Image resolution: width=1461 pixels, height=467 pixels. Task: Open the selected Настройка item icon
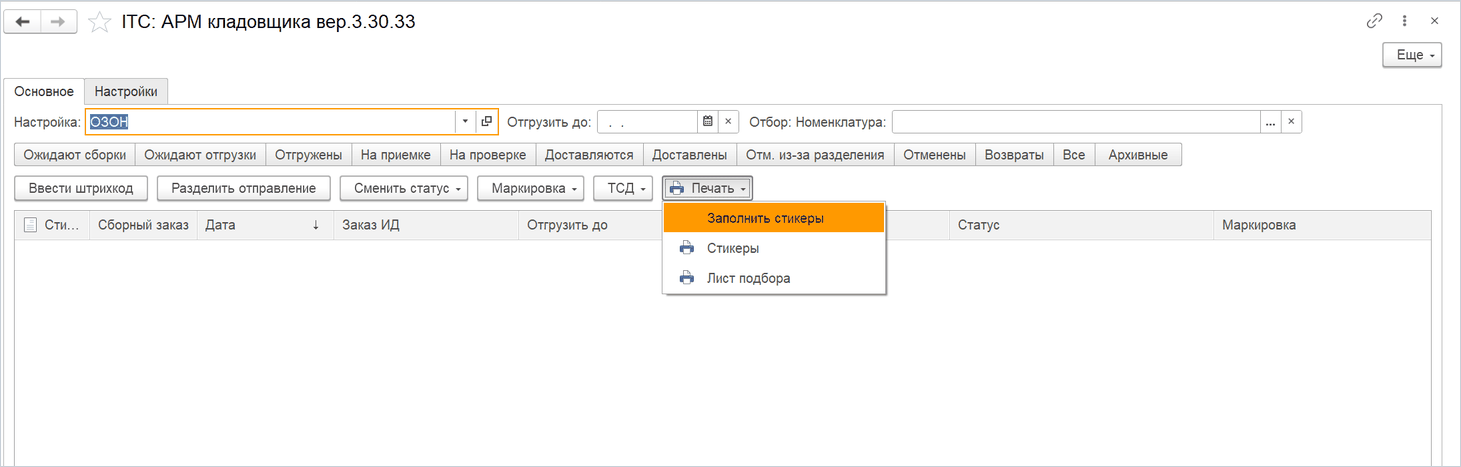coord(487,121)
